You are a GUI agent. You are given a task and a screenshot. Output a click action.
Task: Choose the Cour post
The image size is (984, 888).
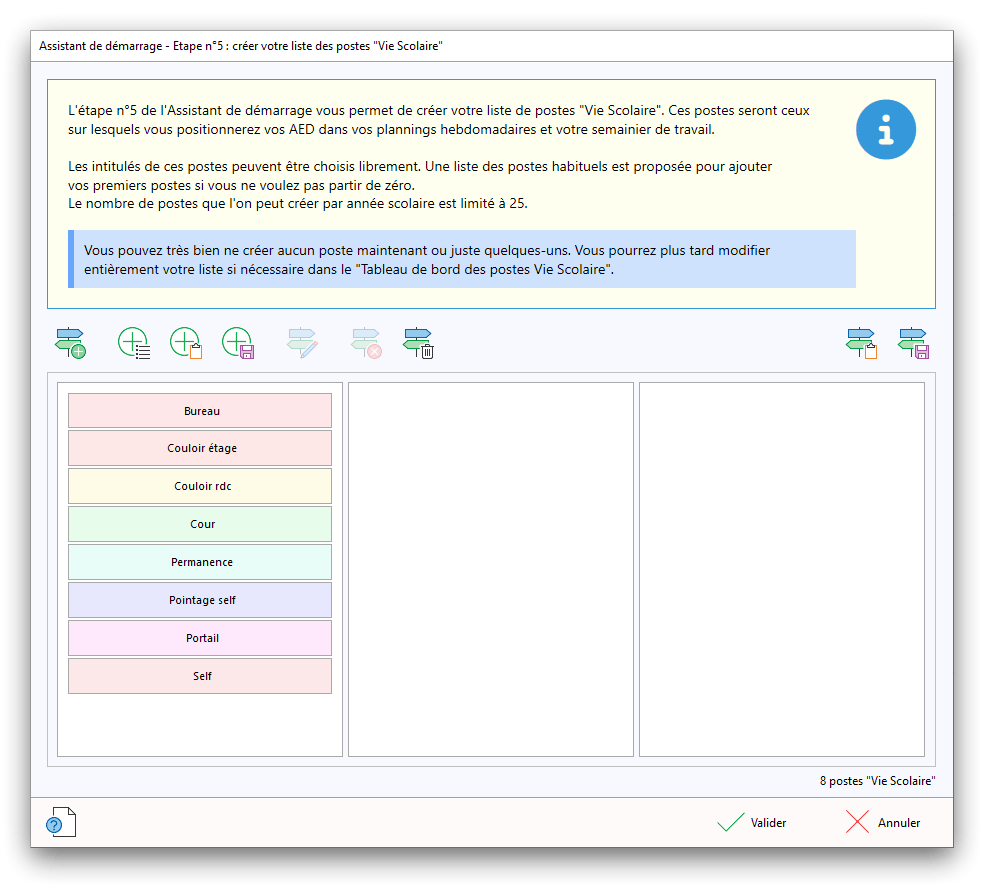[200, 524]
